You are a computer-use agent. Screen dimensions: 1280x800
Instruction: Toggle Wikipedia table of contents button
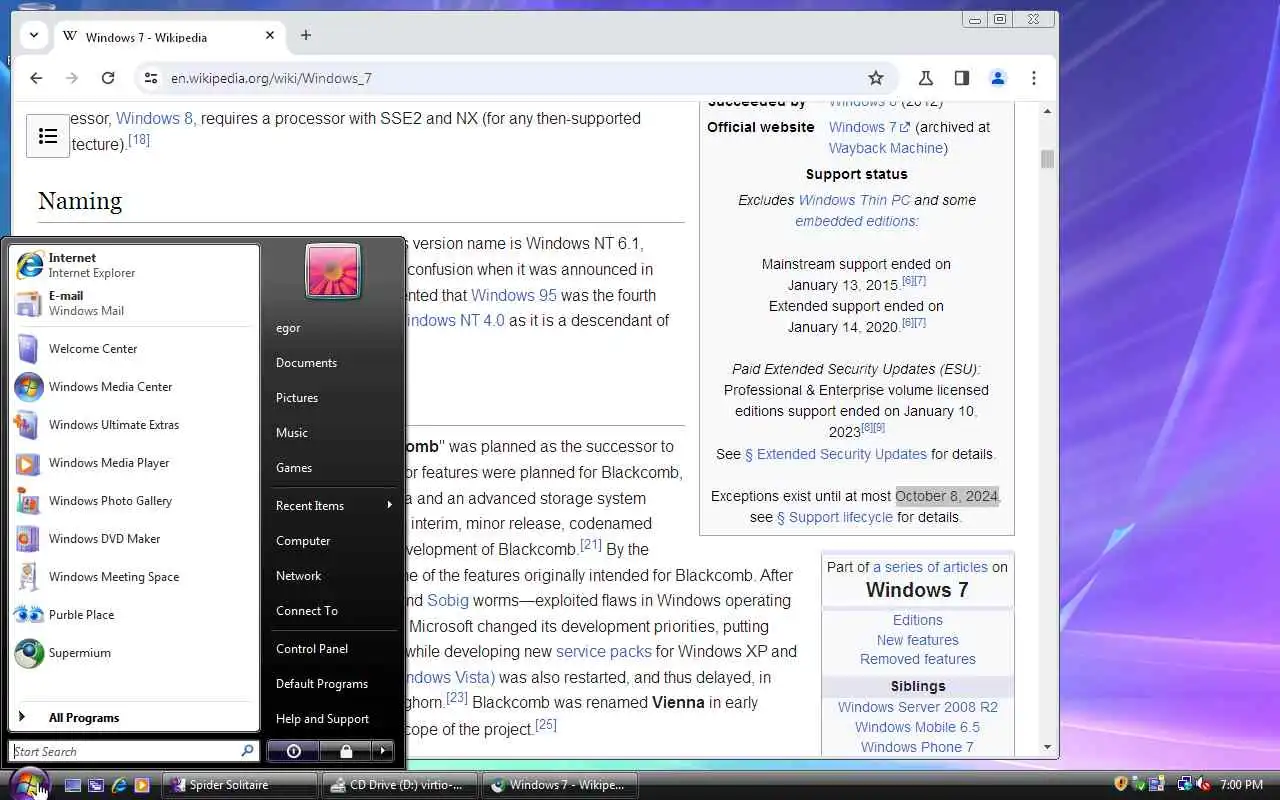48,136
